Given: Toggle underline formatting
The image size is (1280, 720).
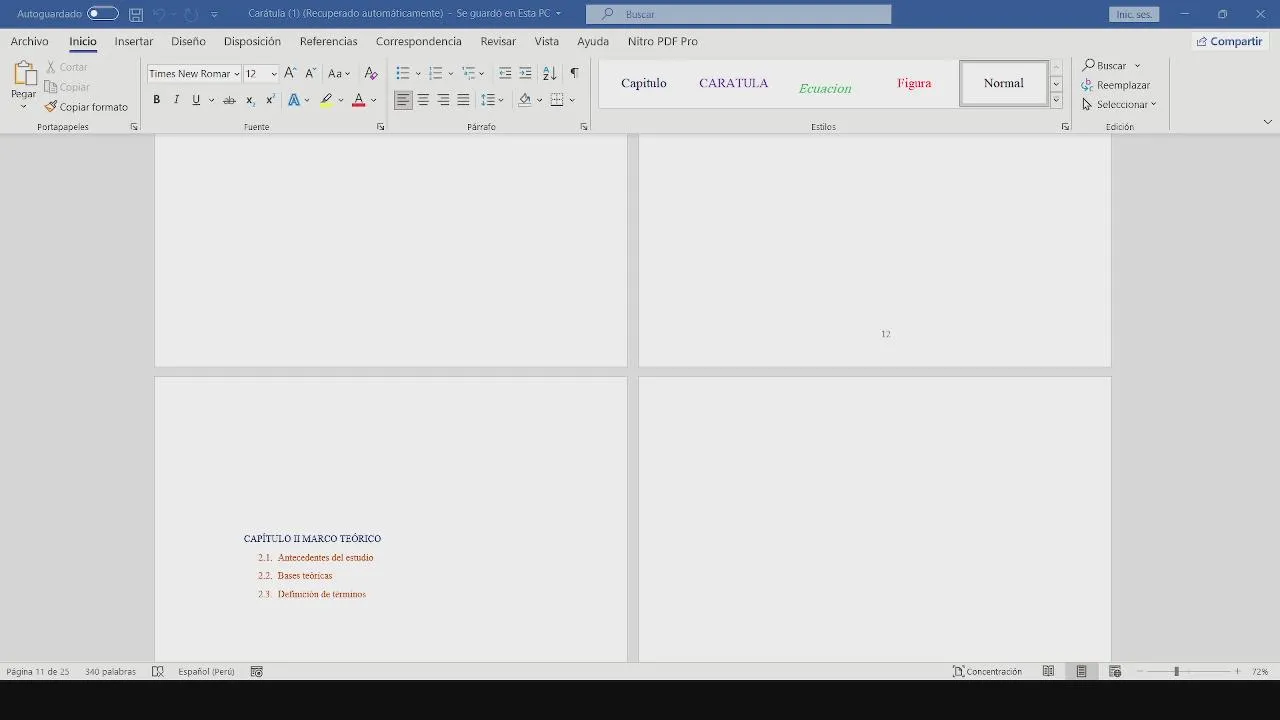Looking at the screenshot, I should [196, 100].
